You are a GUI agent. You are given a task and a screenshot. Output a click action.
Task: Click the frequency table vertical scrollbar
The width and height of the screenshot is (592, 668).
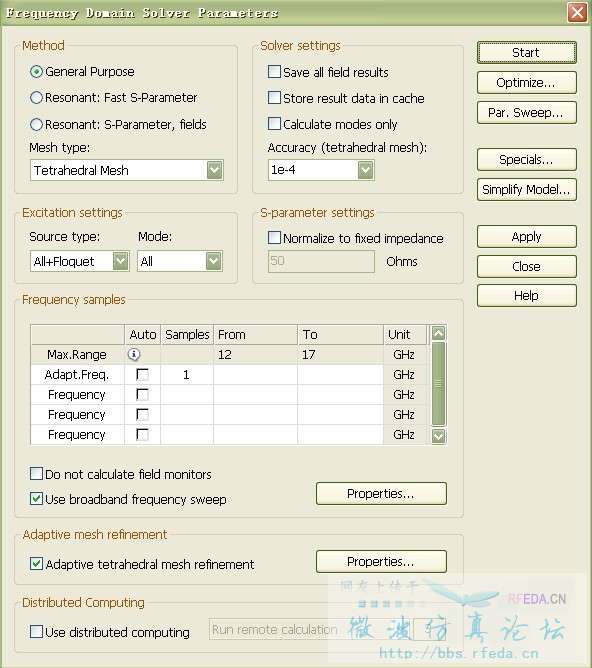tap(438, 384)
